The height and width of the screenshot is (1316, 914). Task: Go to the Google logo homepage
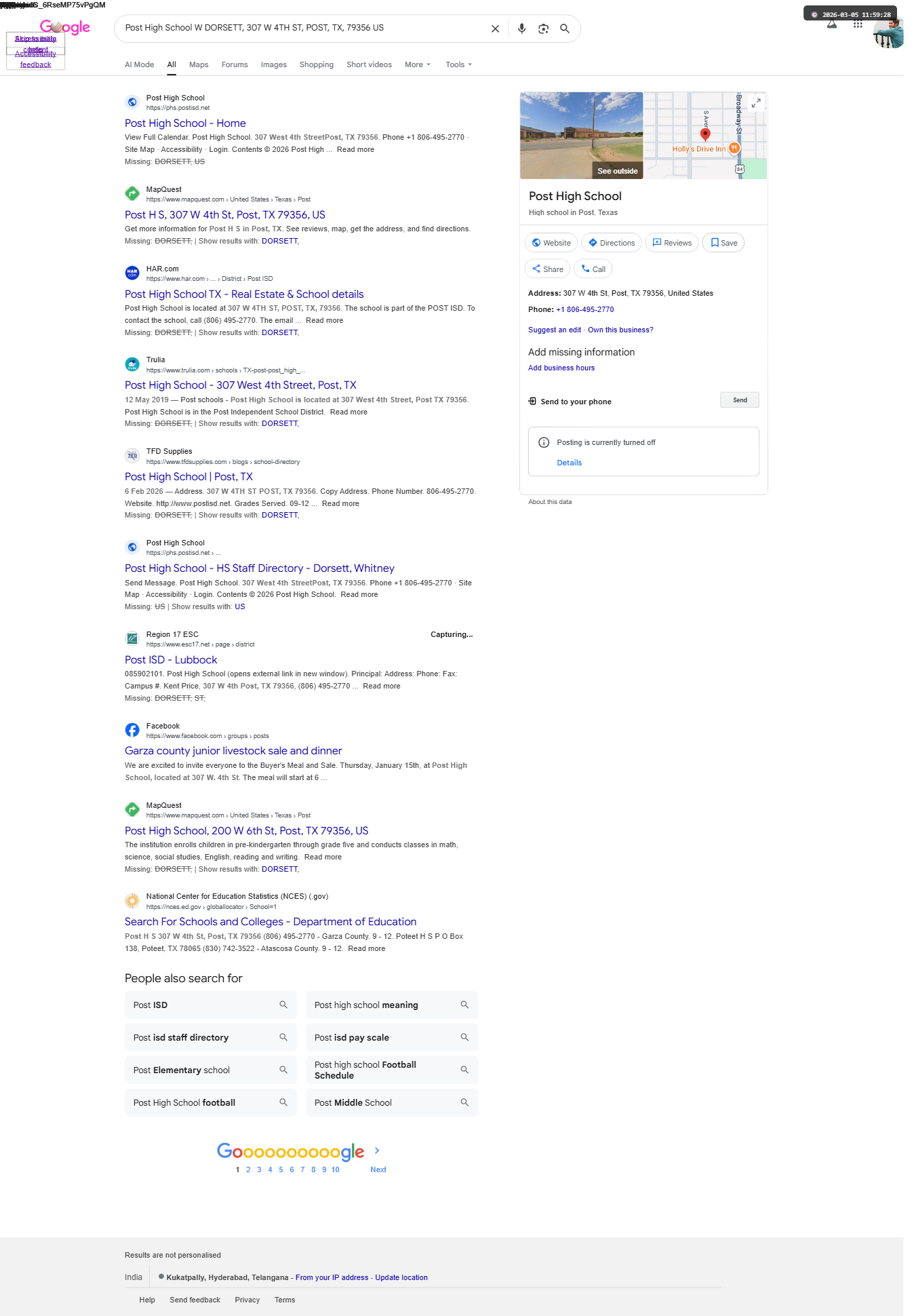click(x=65, y=27)
